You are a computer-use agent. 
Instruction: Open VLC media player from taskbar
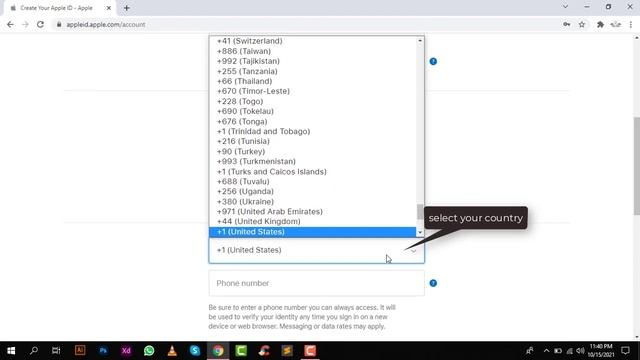[172, 351]
